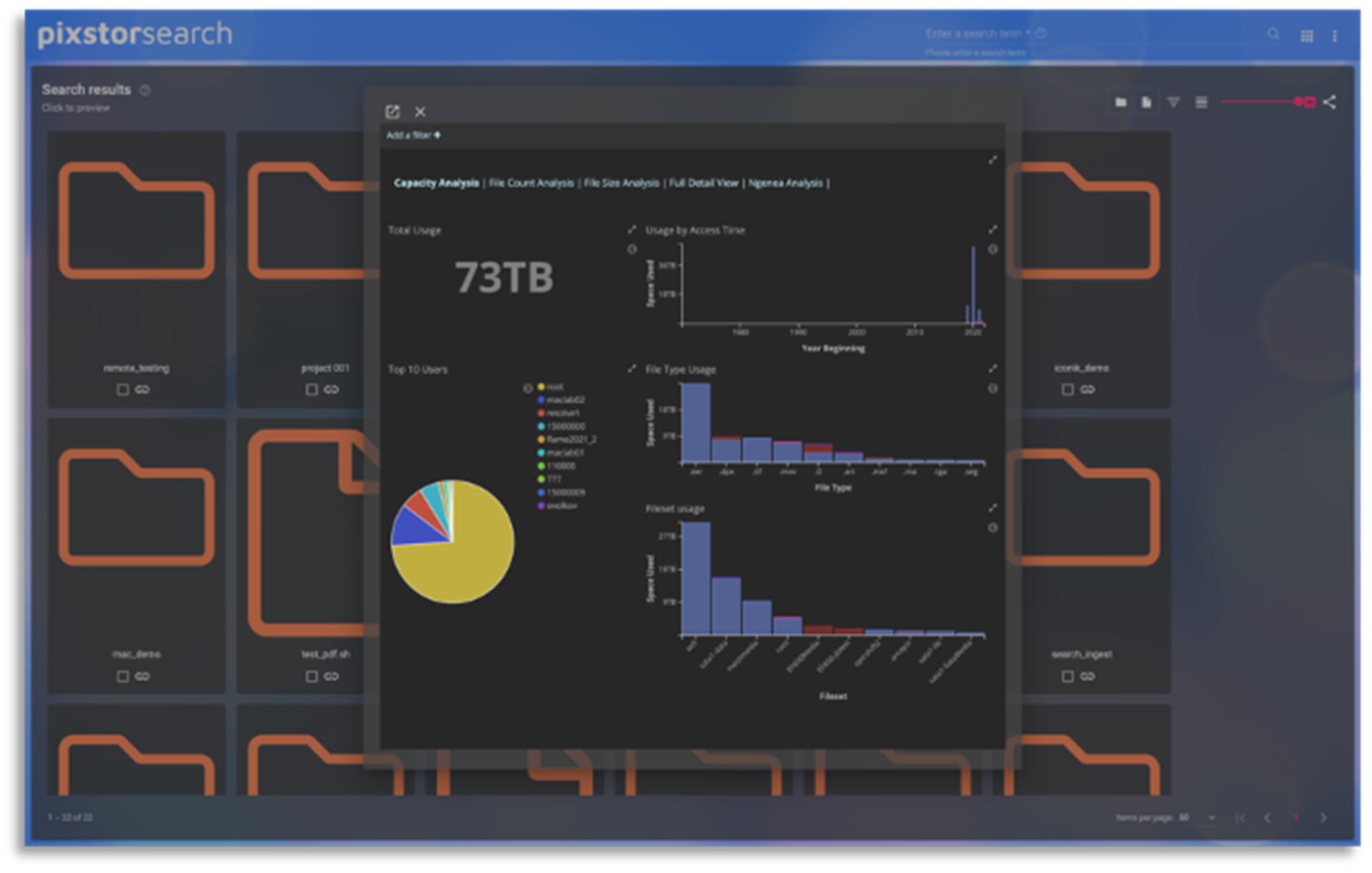Toggle legend of Top 10 Users pie

[527, 388]
